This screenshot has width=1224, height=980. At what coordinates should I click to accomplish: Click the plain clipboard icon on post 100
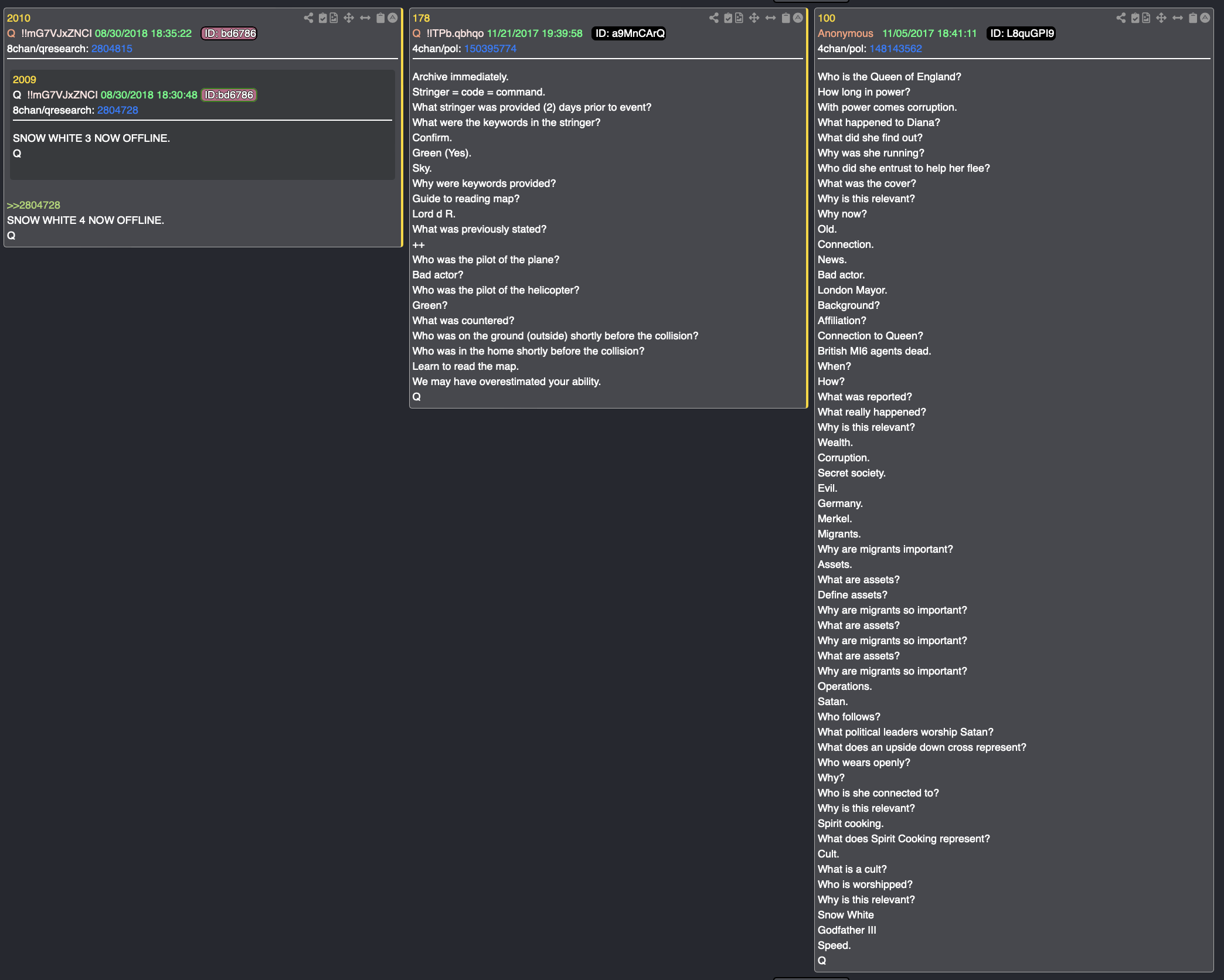[1193, 18]
